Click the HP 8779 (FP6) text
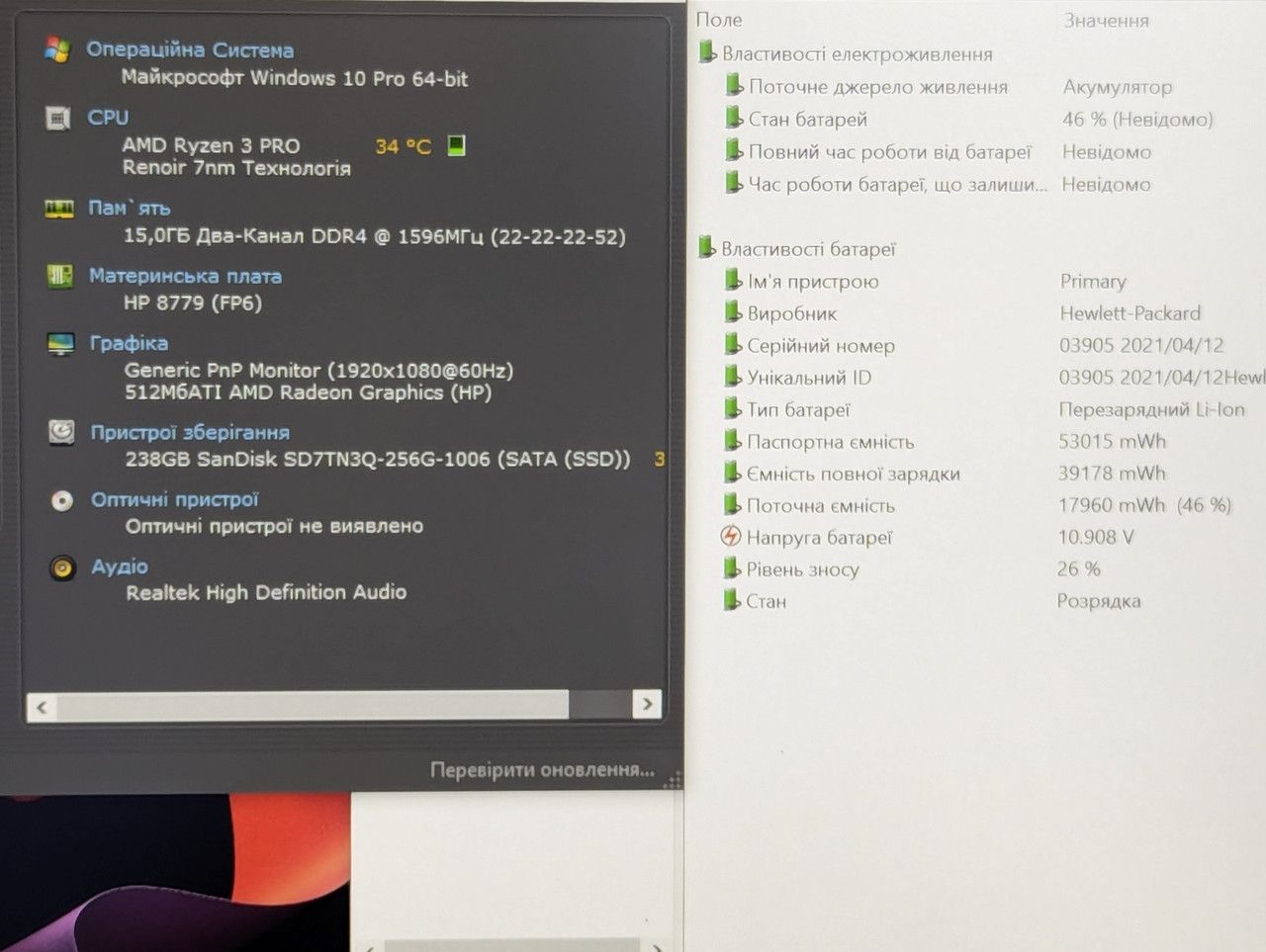The image size is (1266, 952). (x=193, y=303)
